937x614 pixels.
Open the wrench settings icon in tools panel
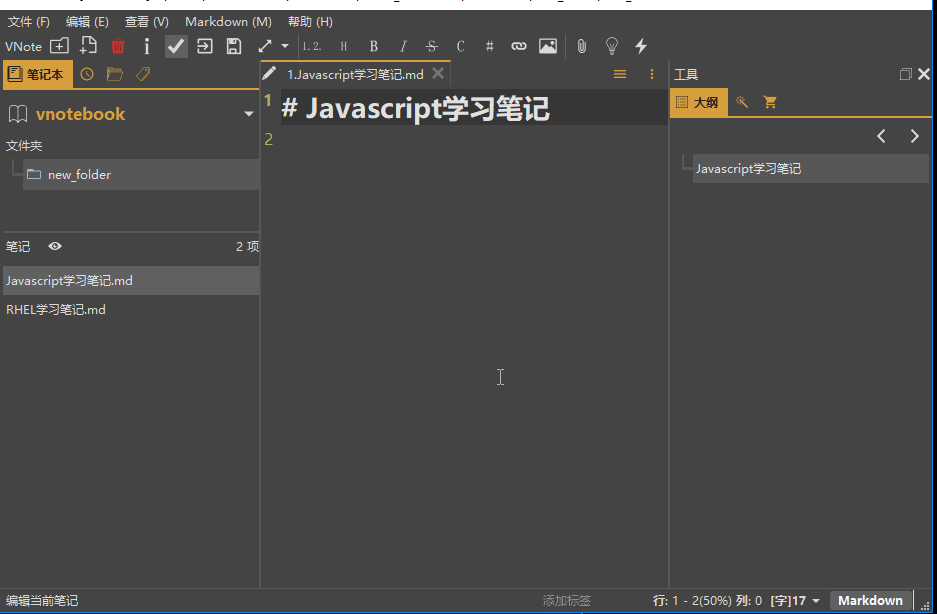pos(740,102)
